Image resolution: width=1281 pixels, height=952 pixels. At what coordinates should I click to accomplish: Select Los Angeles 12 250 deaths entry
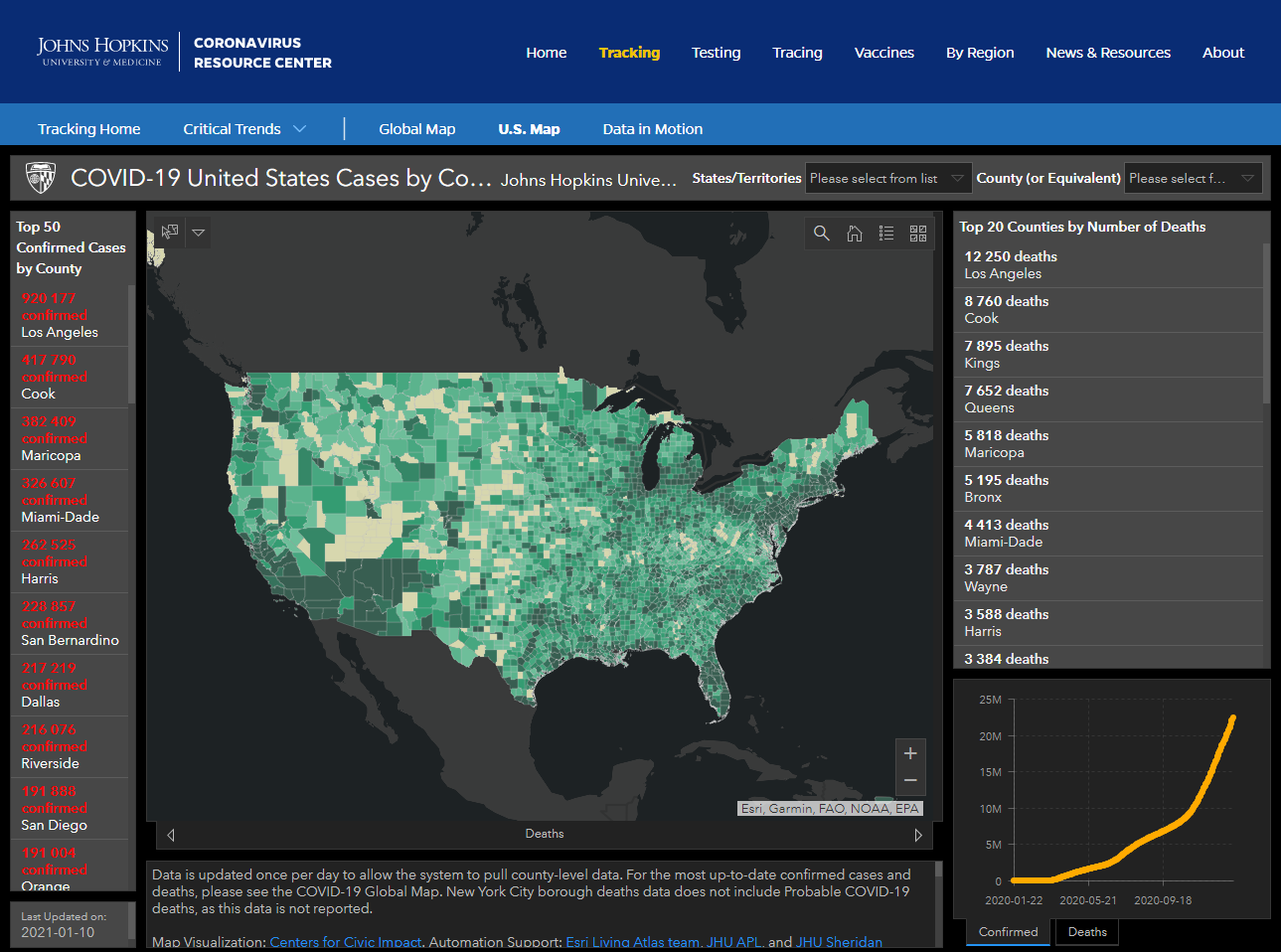[x=1109, y=265]
